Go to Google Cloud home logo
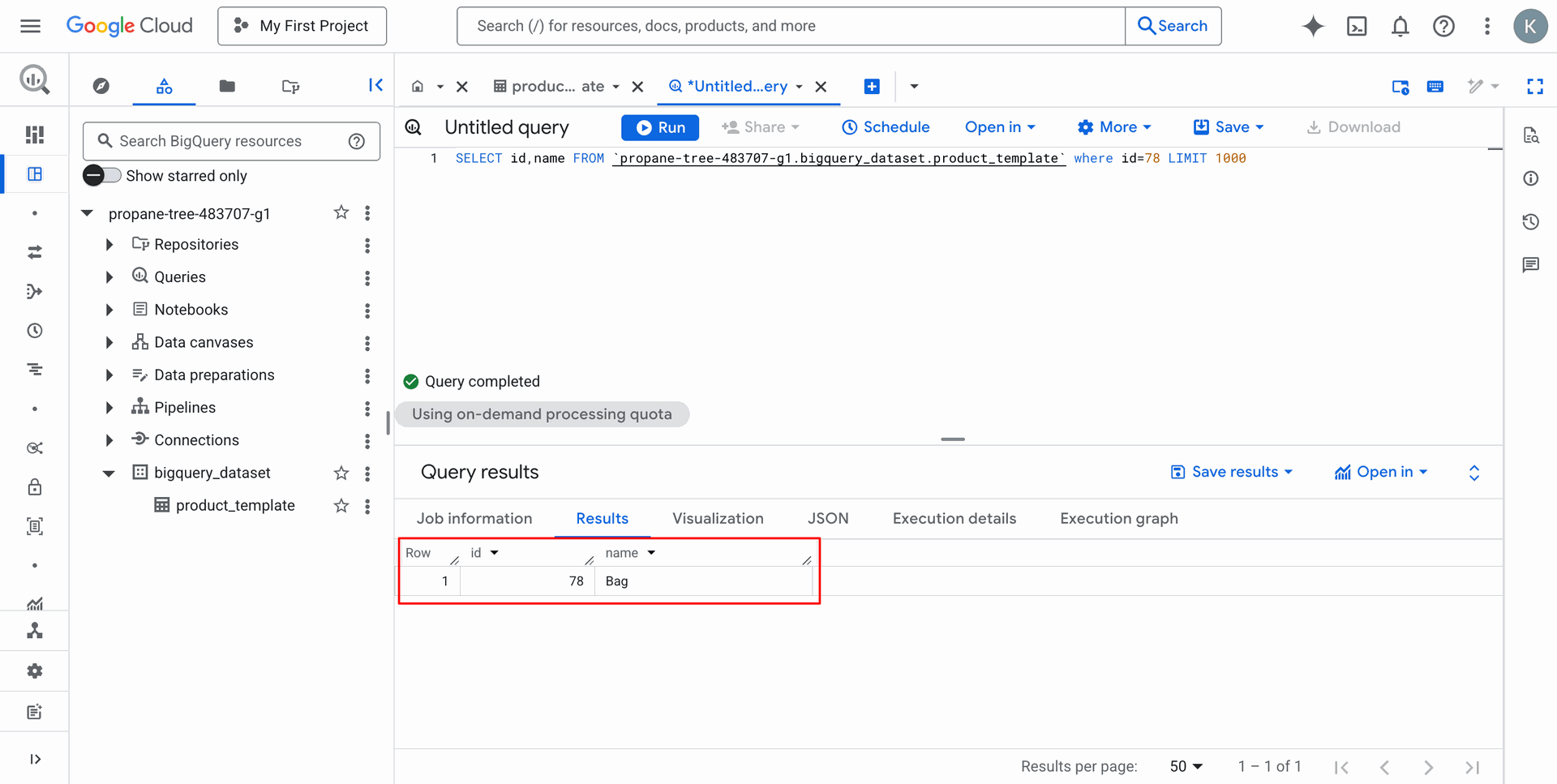This screenshot has height=784, width=1557. (130, 26)
